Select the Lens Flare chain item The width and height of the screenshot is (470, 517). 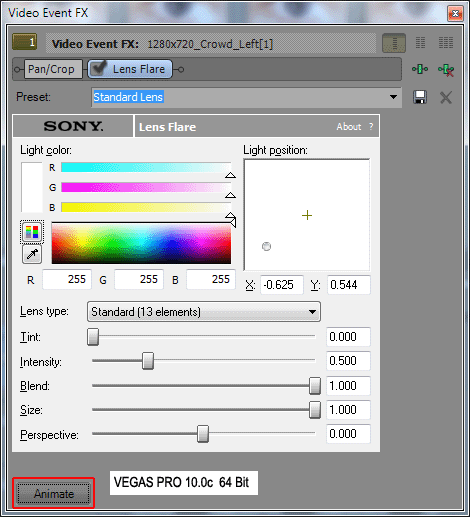[x=130, y=69]
